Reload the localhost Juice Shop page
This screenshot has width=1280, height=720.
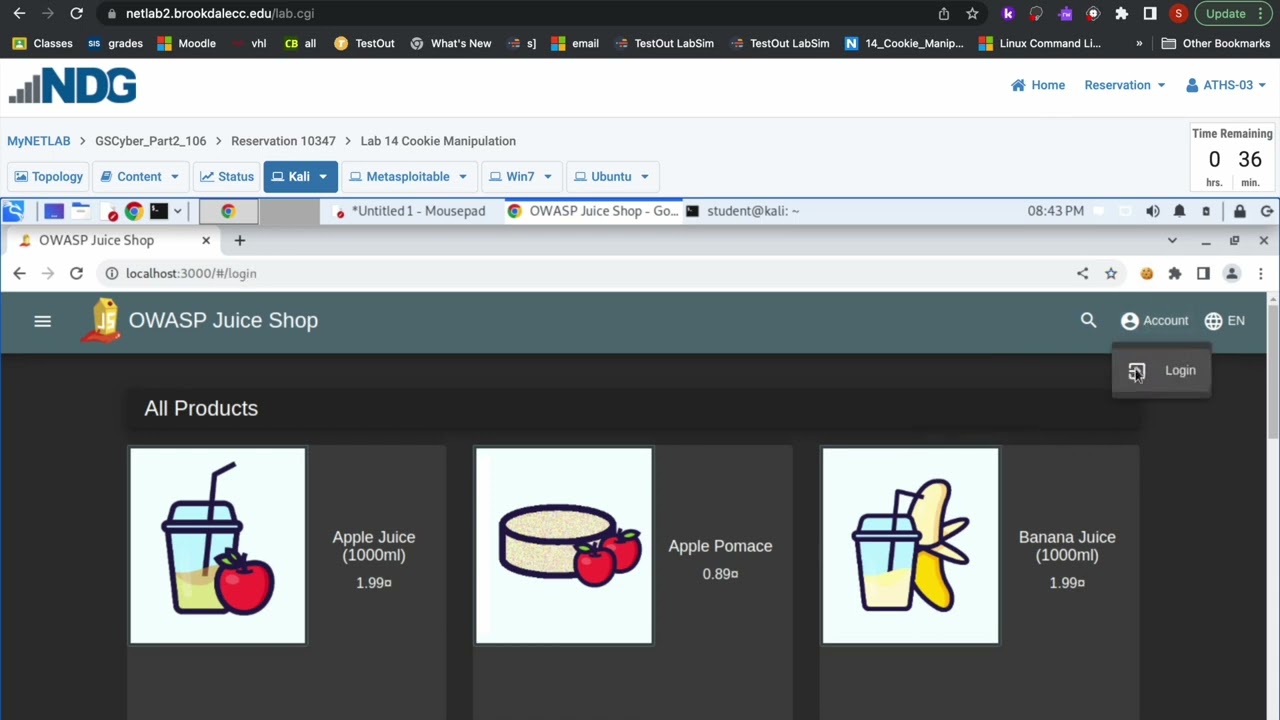coord(76,273)
